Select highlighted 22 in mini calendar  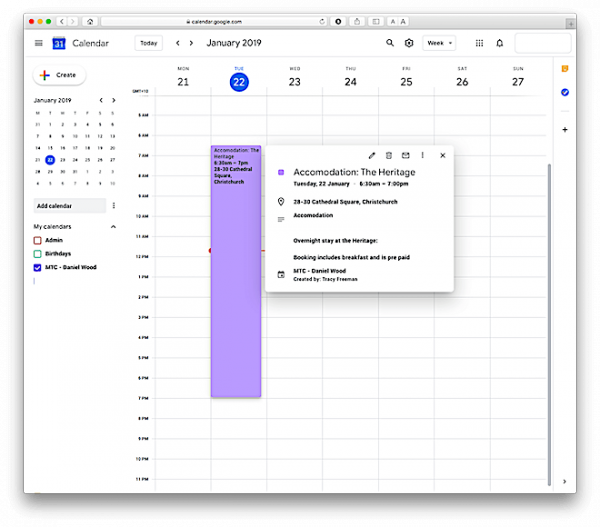(x=50, y=160)
